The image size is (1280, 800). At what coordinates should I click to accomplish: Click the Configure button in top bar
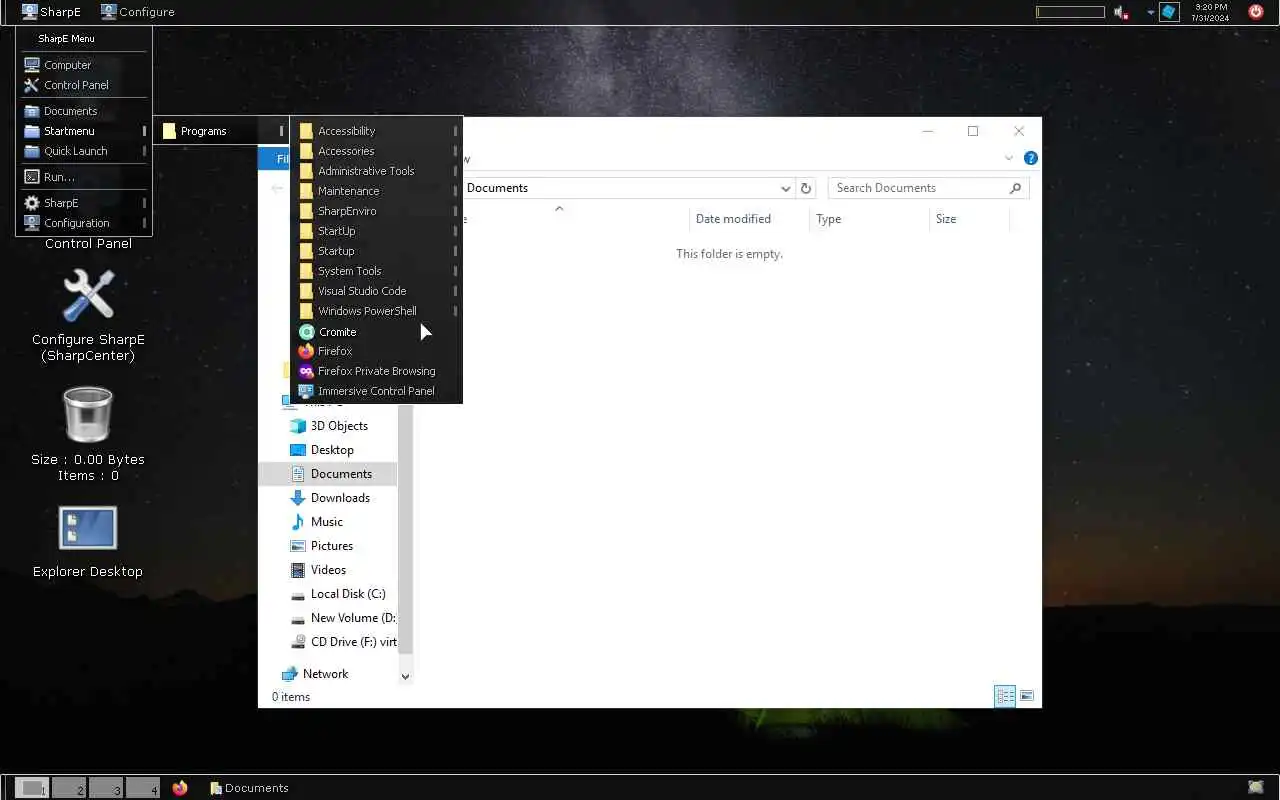(x=138, y=12)
